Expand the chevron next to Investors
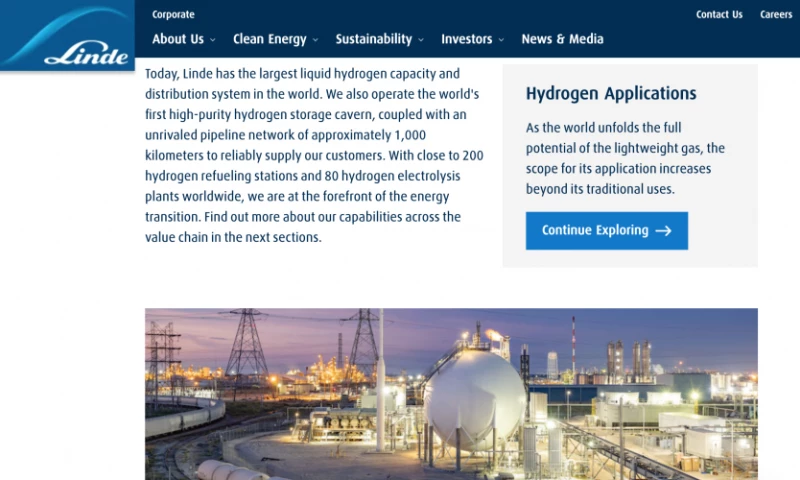This screenshot has width=800, height=480. coord(502,40)
